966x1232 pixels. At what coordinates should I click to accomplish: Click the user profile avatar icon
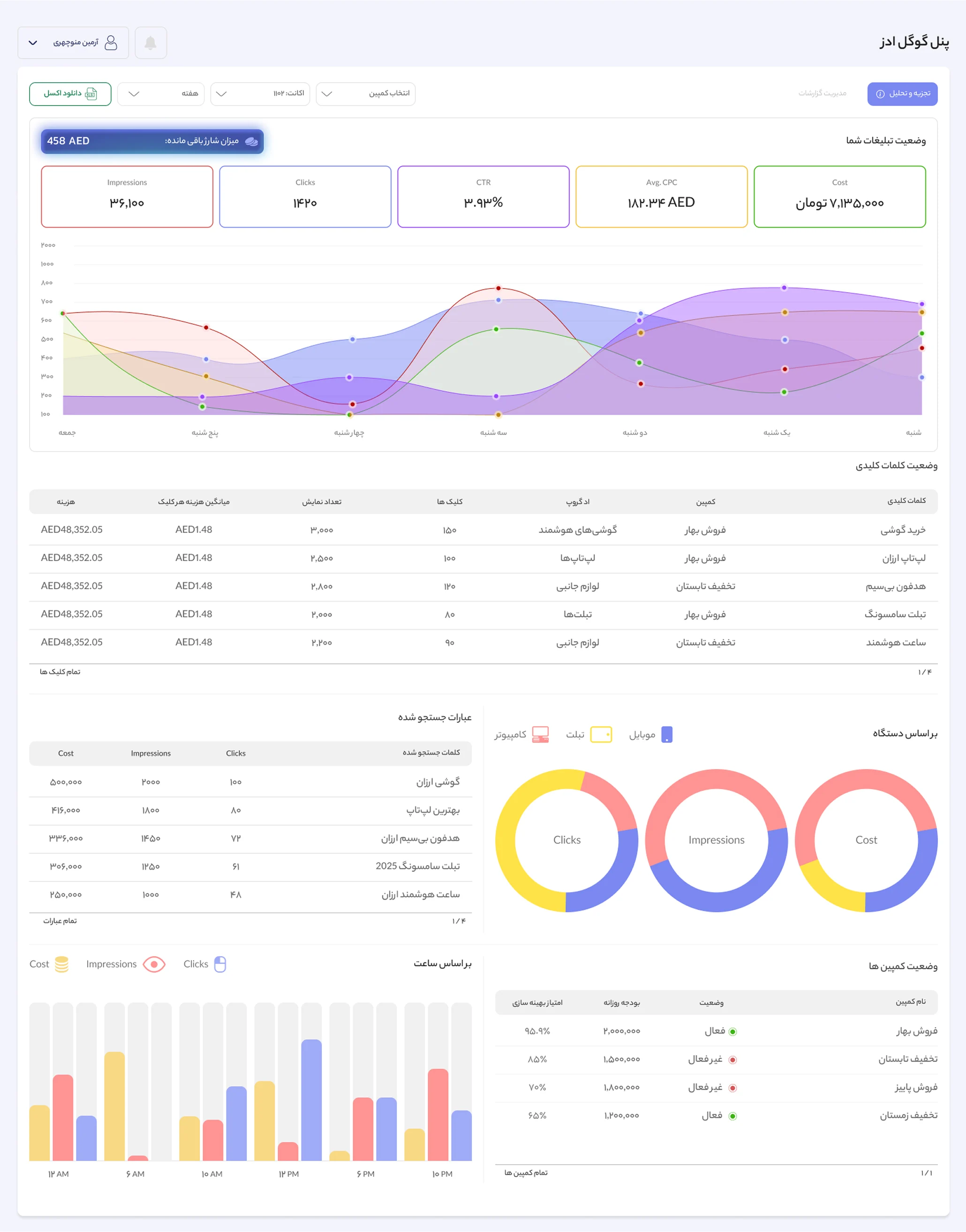(x=111, y=42)
